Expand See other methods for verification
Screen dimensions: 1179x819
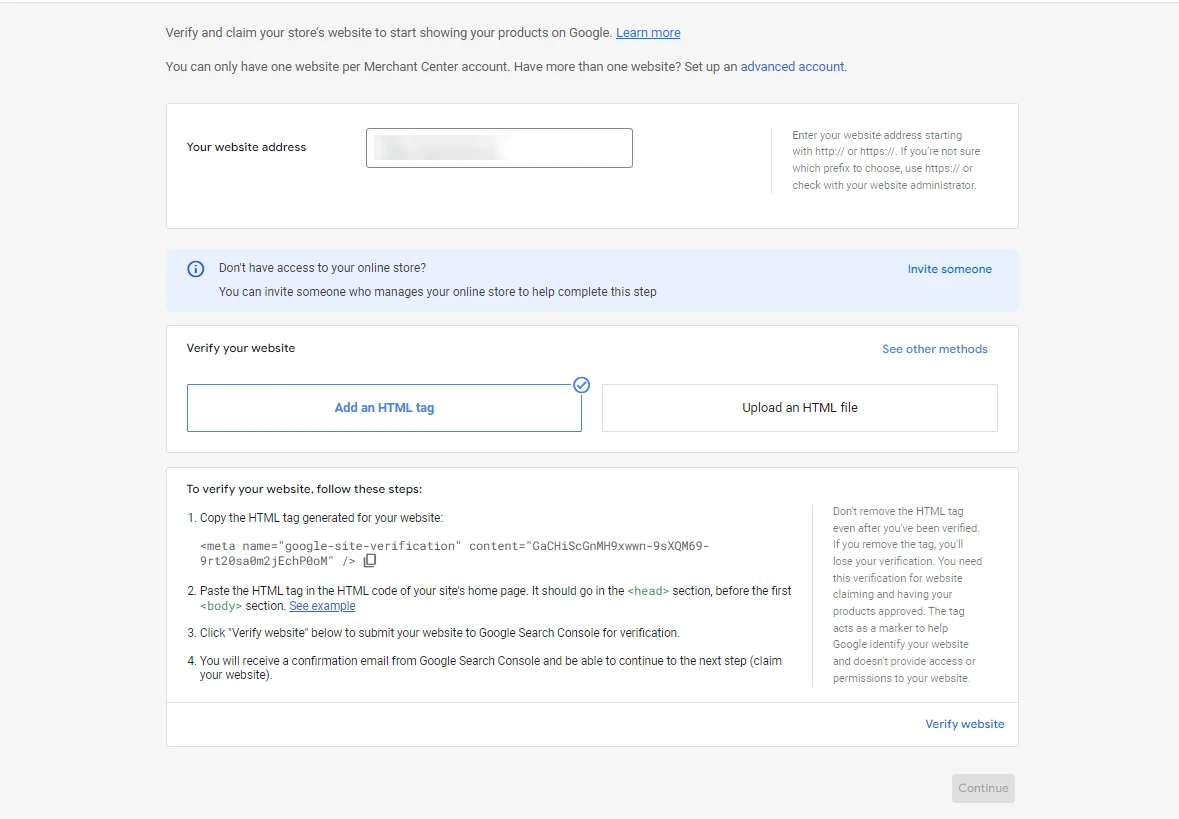934,349
